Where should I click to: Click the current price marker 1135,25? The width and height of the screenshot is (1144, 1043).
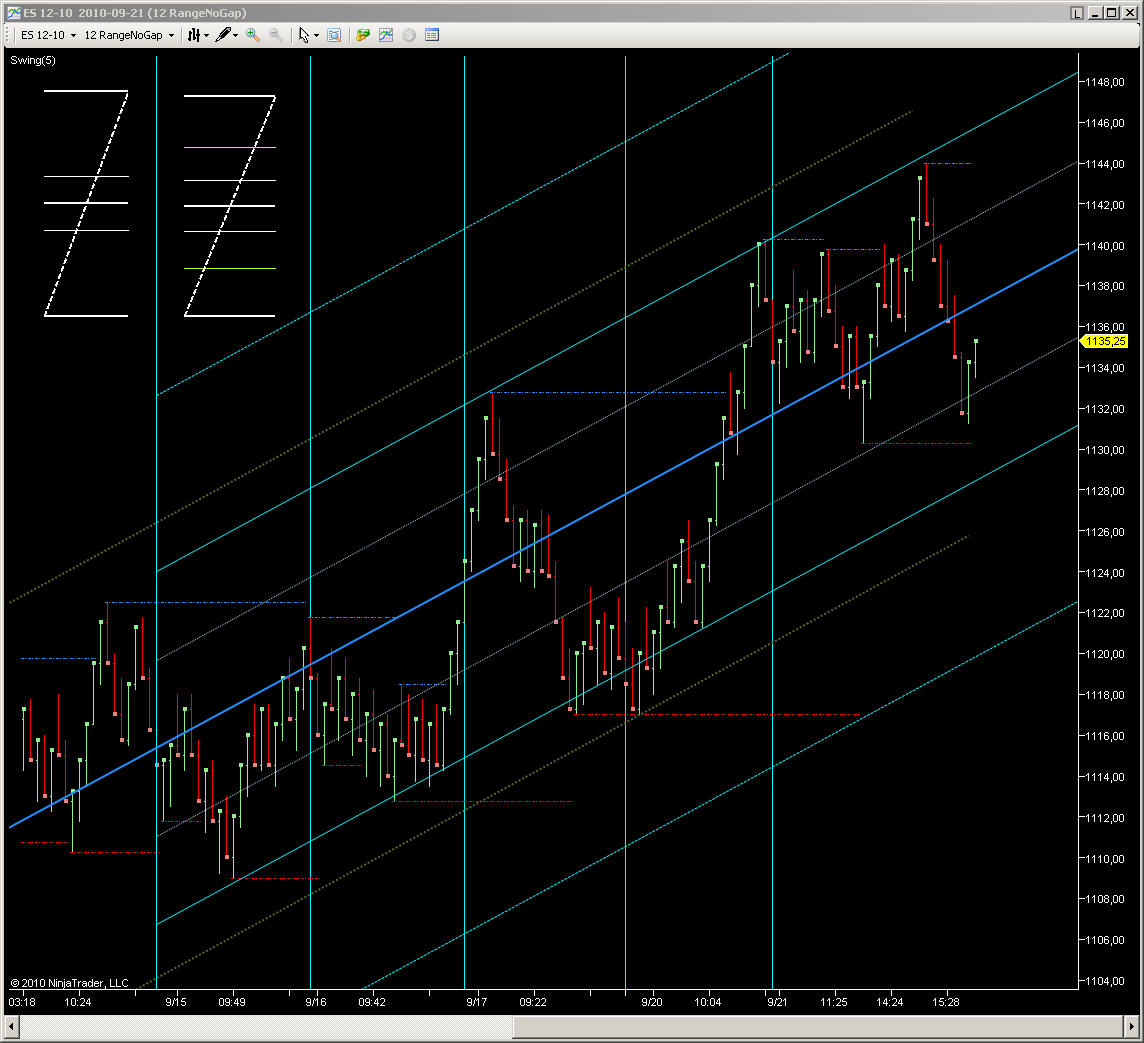[1105, 341]
